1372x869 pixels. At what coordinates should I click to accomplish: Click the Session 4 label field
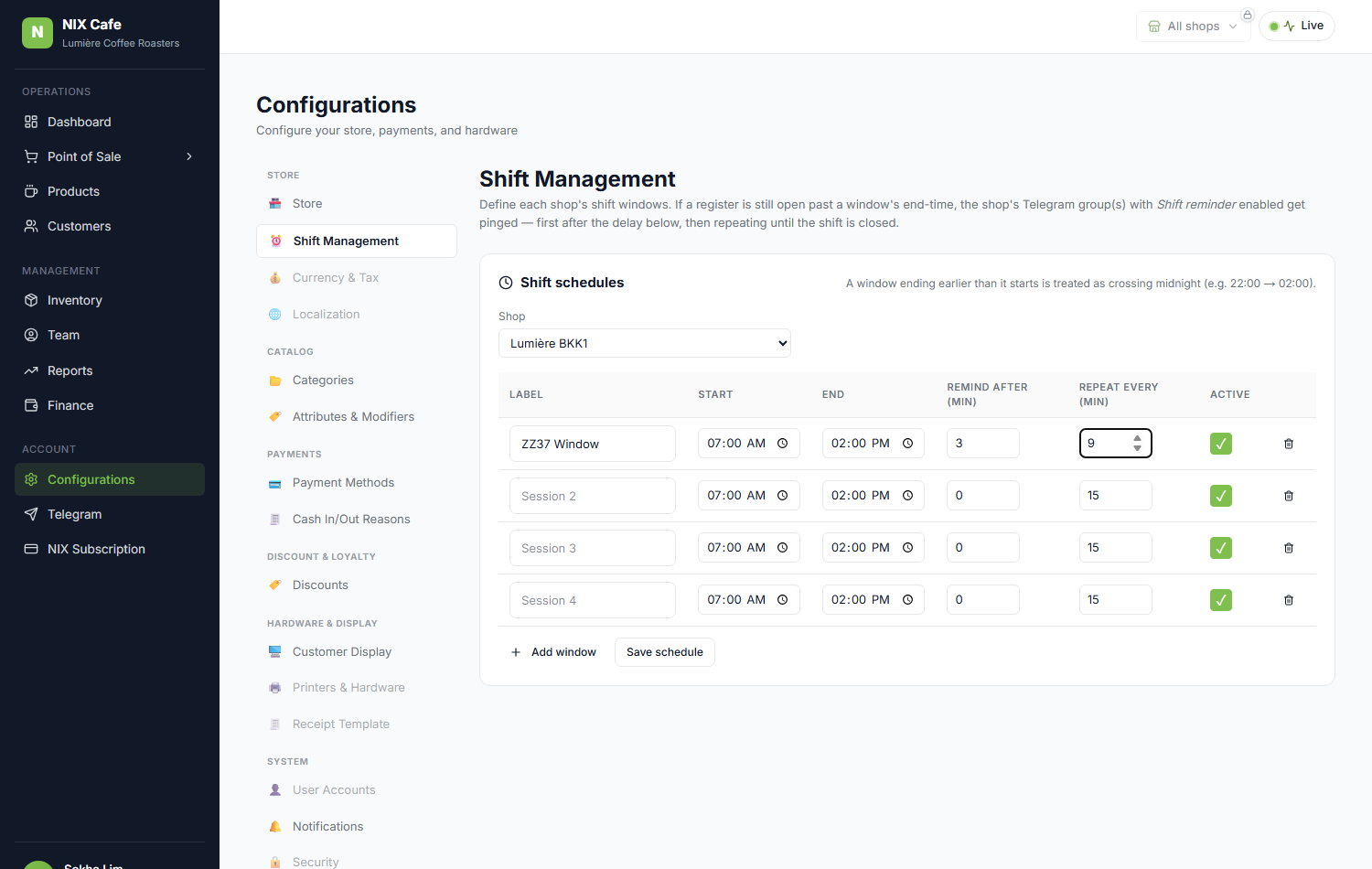point(593,600)
